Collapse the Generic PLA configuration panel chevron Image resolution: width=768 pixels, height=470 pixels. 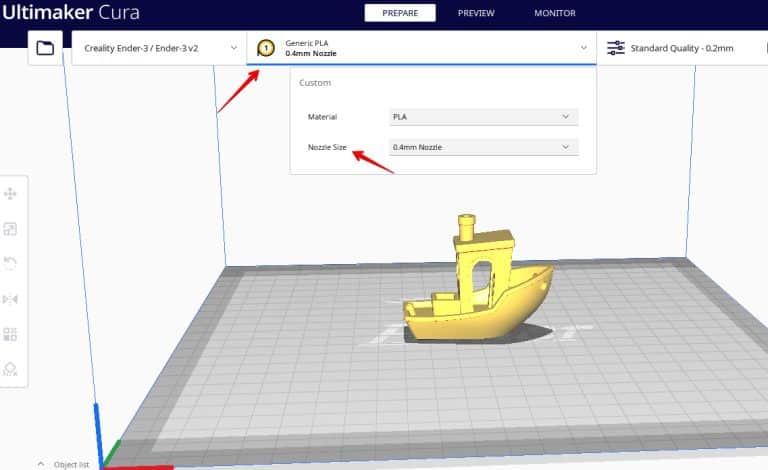(584, 48)
